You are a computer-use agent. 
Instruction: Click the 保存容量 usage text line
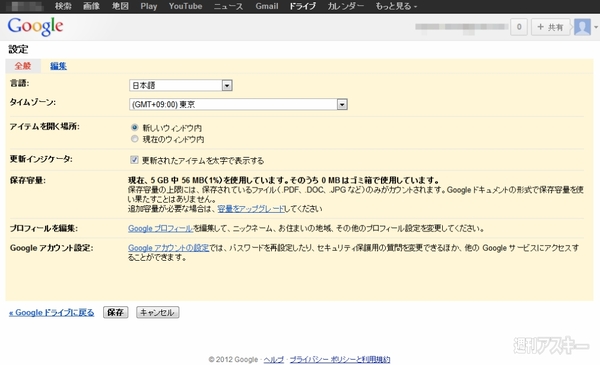[284, 180]
